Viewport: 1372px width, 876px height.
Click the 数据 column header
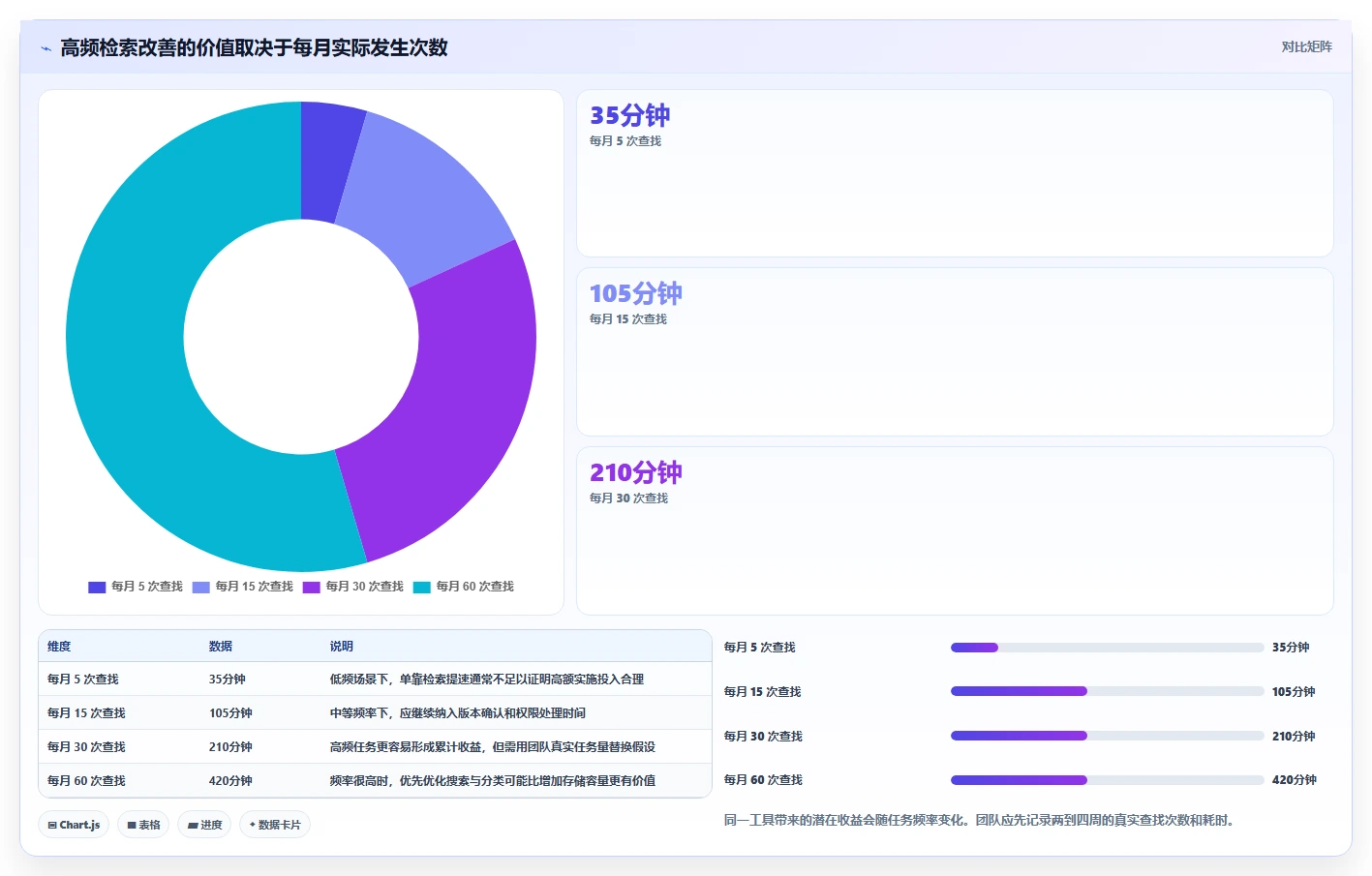[x=221, y=647]
